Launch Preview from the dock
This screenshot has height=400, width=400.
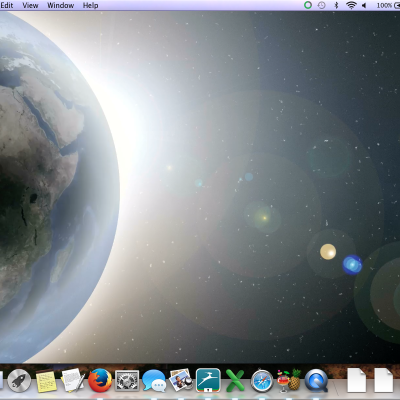(181, 380)
